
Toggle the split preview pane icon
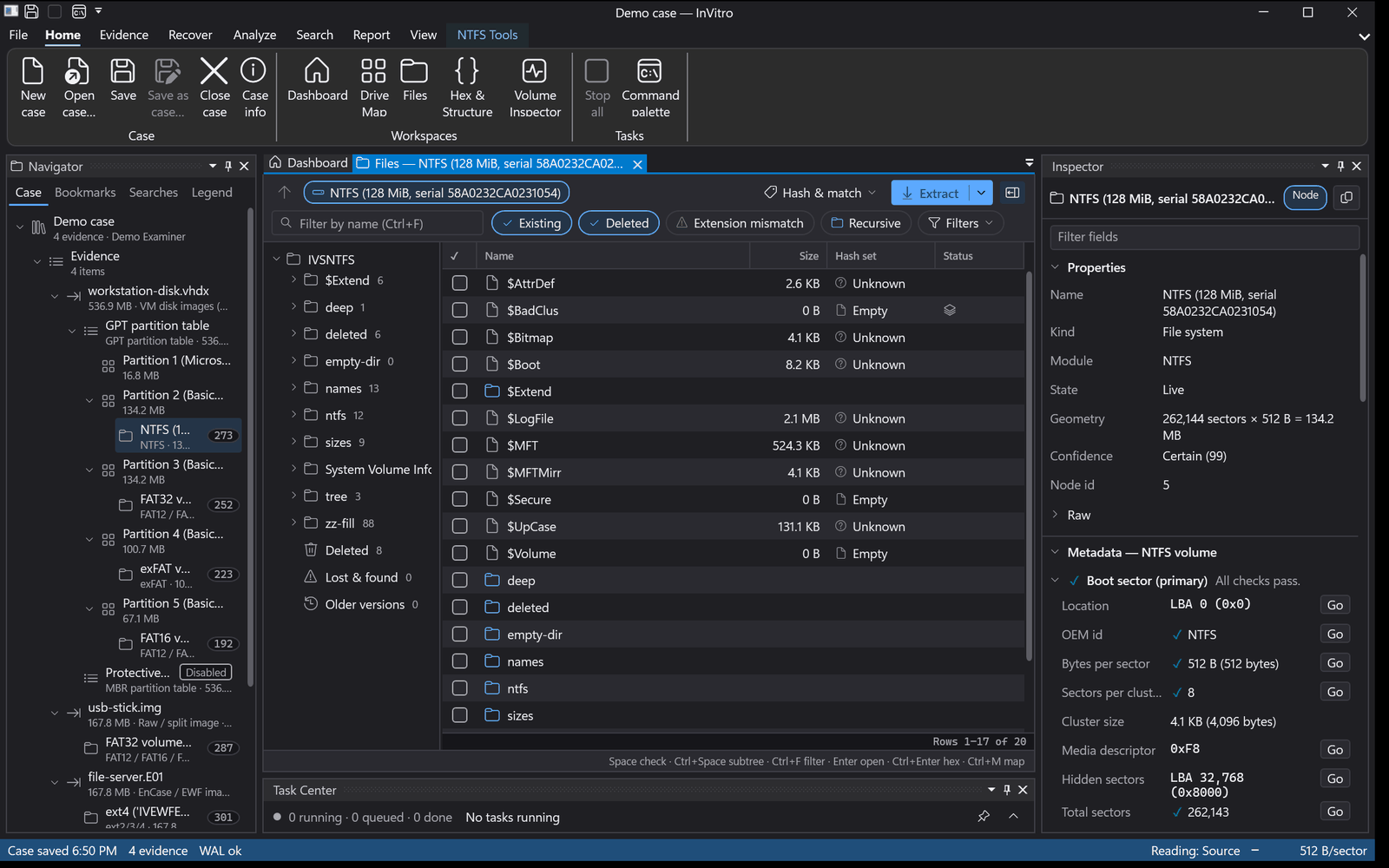1012,193
